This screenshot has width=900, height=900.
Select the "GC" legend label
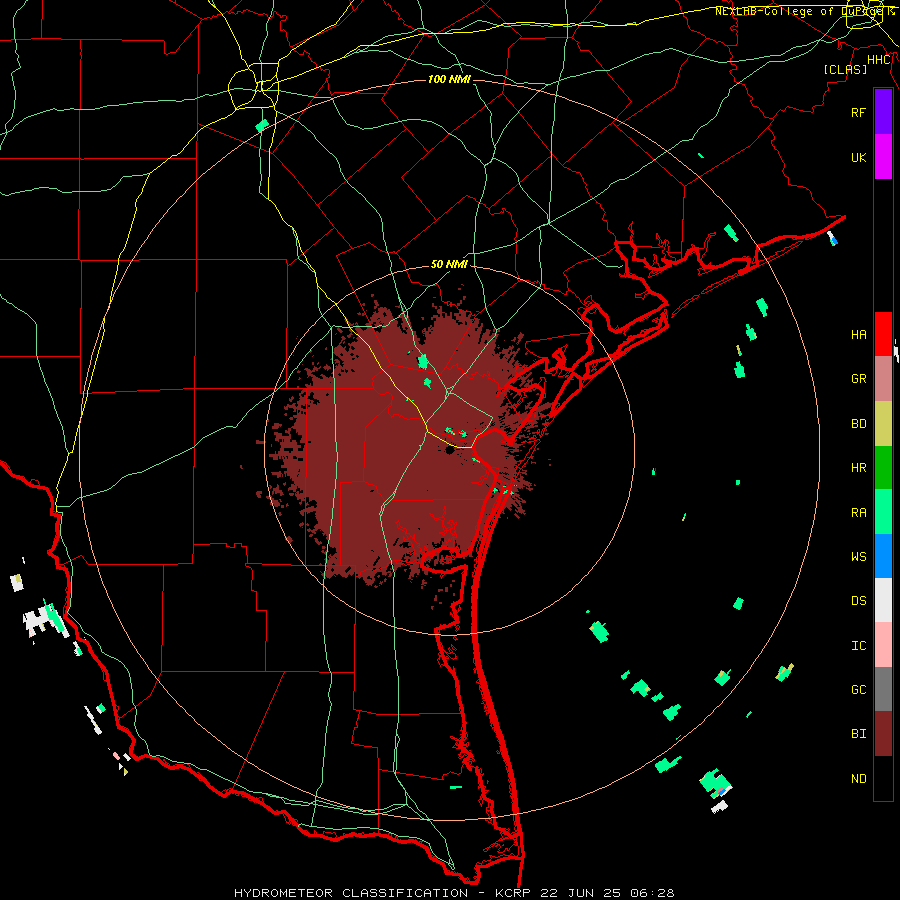(858, 690)
